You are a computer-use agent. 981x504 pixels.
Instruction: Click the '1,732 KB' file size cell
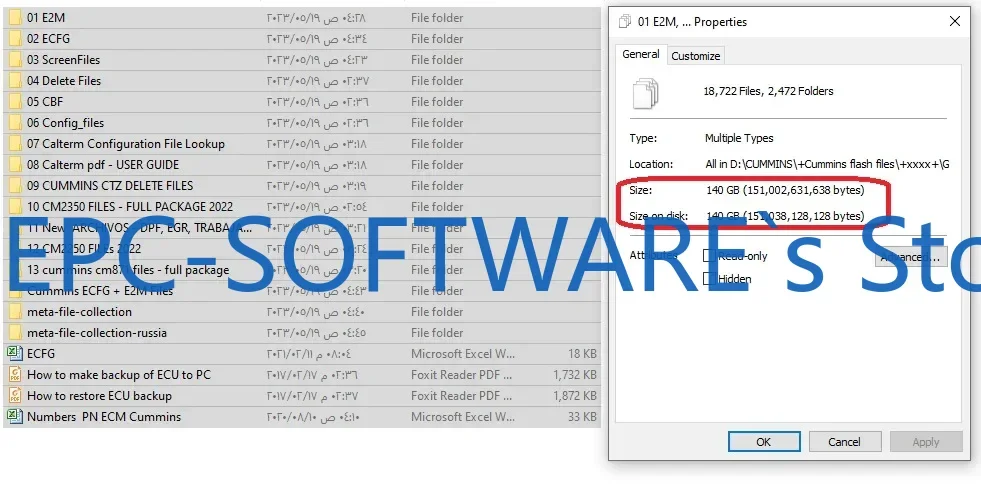point(575,375)
